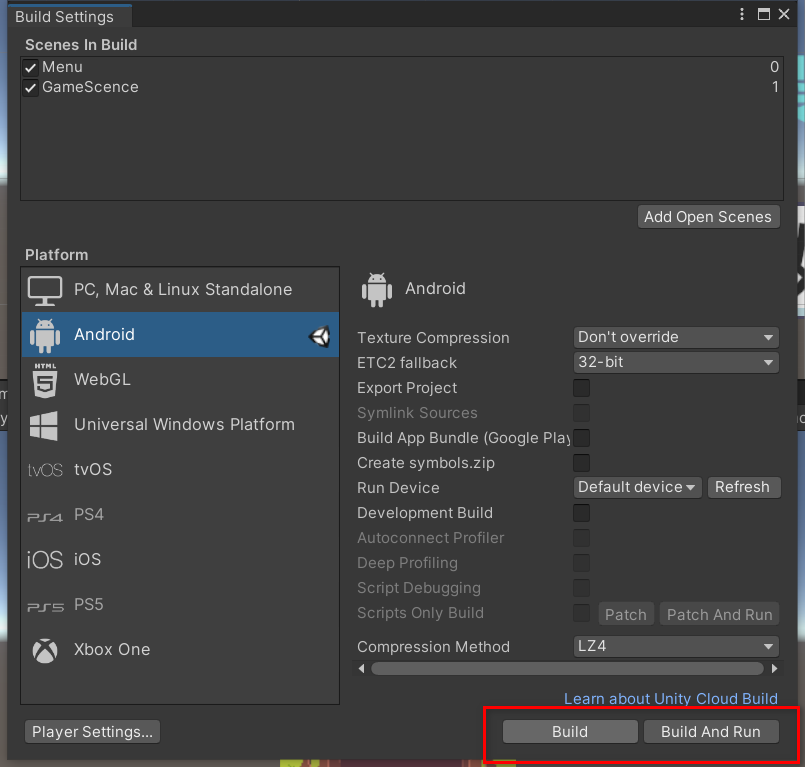
Task: Click the Build And Run button
Action: point(711,732)
